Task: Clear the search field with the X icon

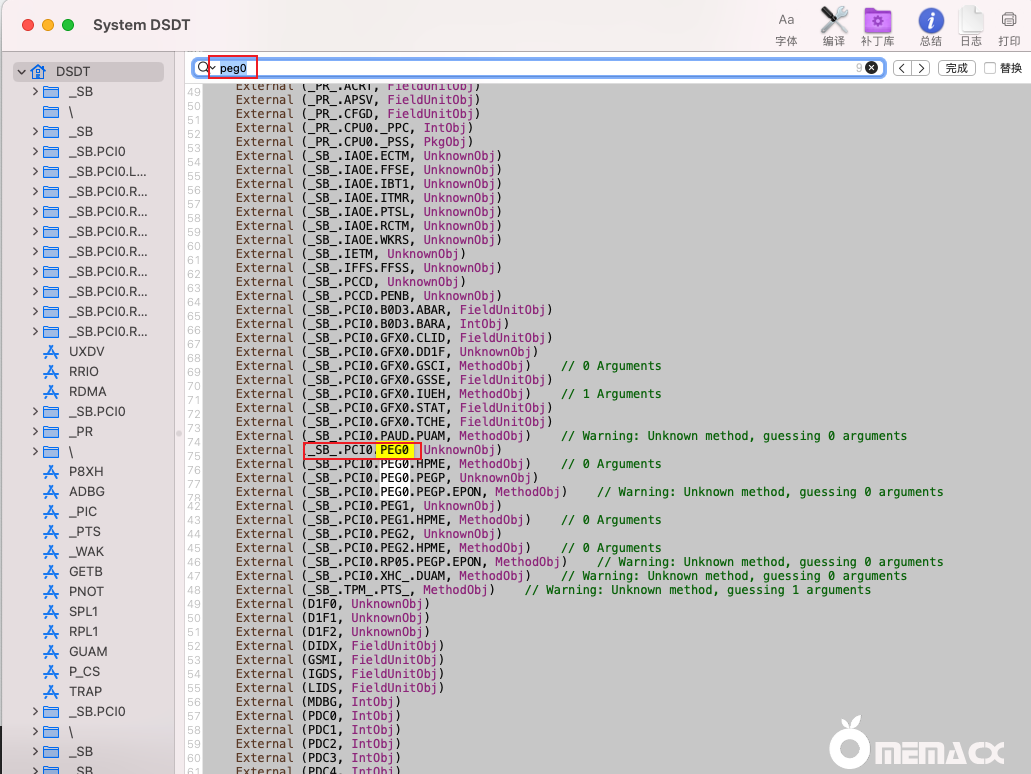Action: (871, 68)
